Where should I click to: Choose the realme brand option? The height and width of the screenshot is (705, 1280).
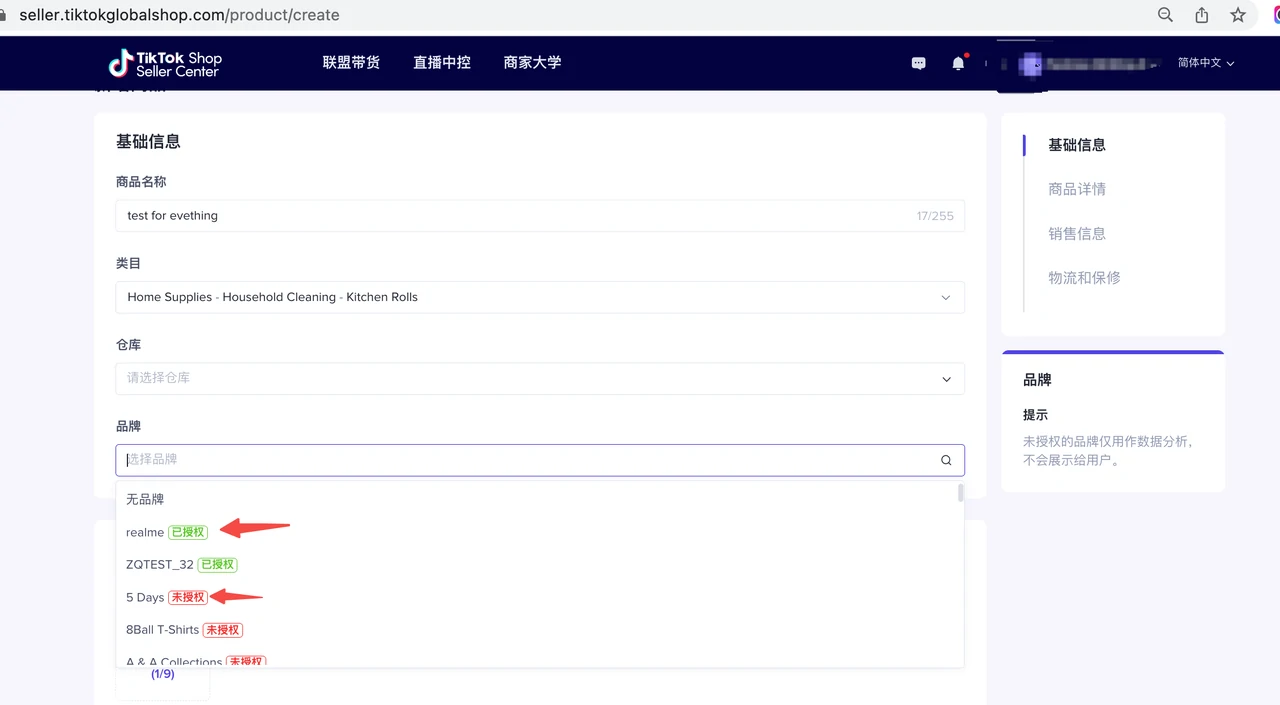pos(145,532)
